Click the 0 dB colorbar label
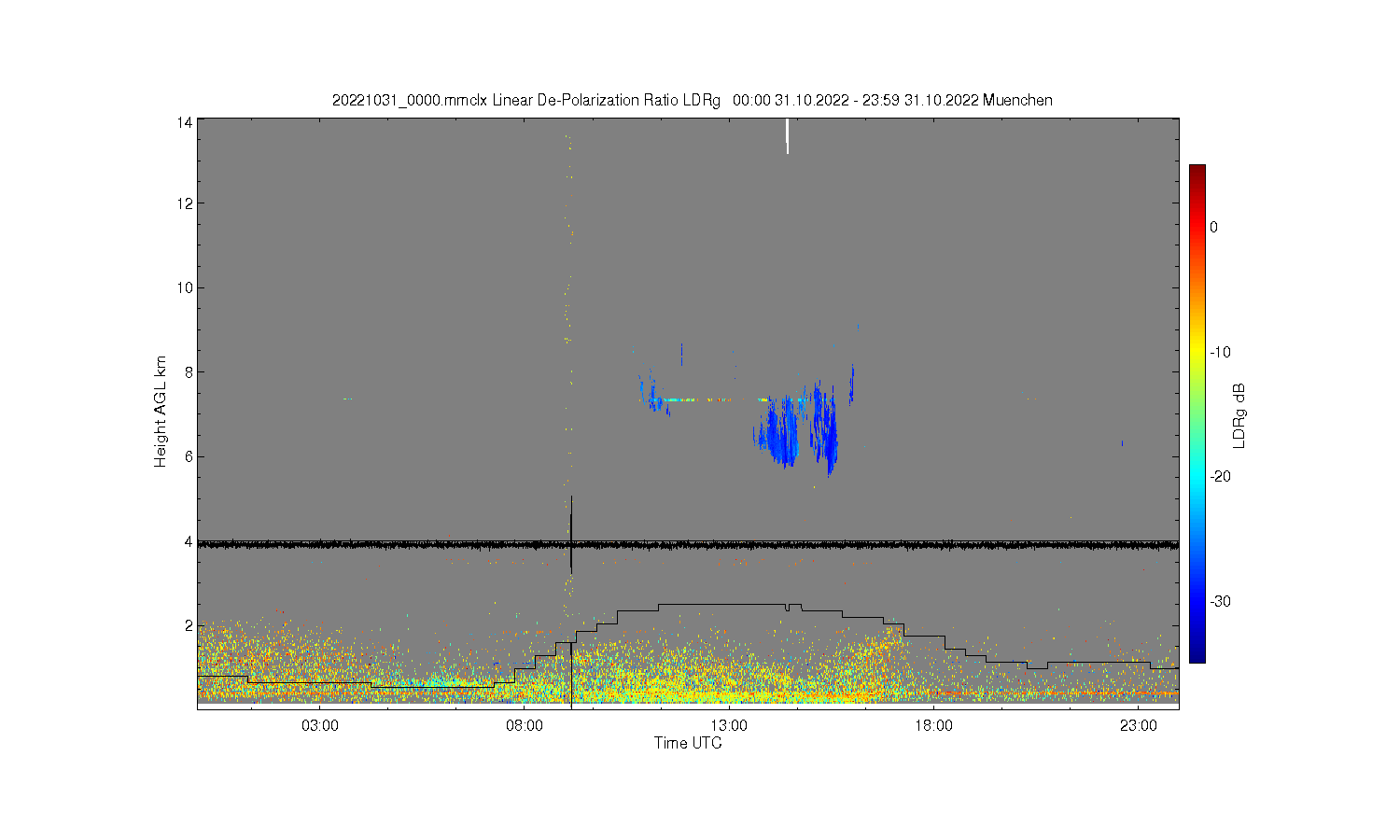The height and width of the screenshot is (840, 1400). (1213, 227)
